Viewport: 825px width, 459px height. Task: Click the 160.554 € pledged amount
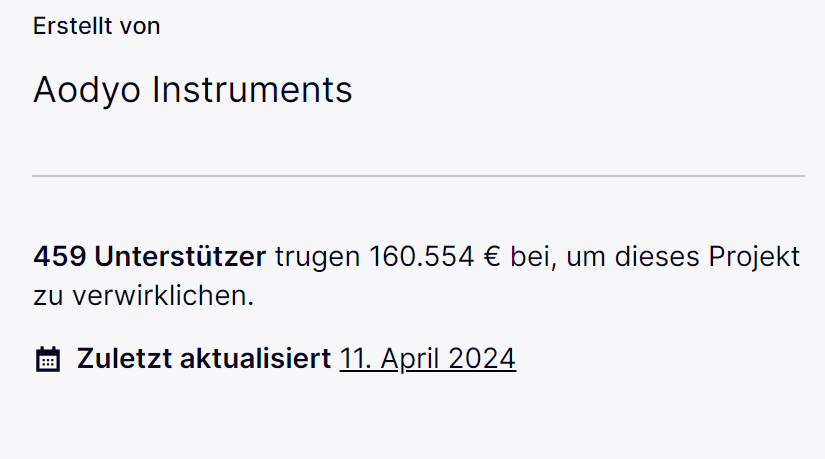[435, 257]
